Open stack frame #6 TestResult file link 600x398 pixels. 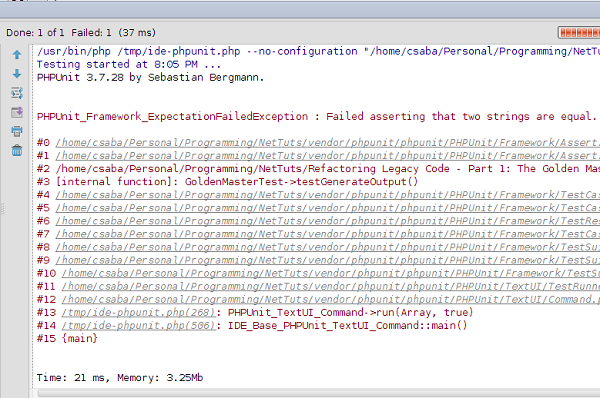coord(328,221)
